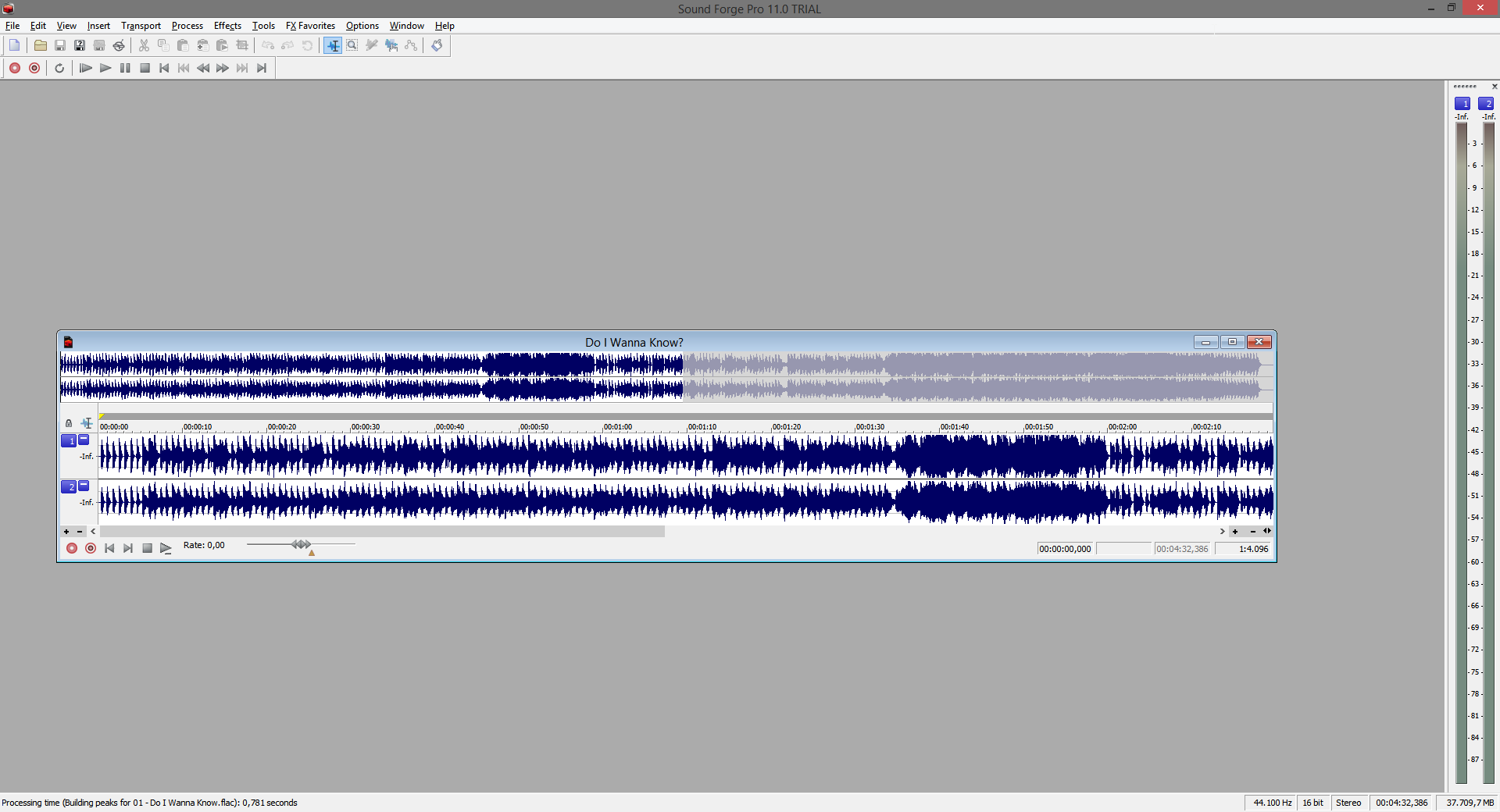Click the scroll left arrow of data window
The image size is (1500, 812).
93,532
